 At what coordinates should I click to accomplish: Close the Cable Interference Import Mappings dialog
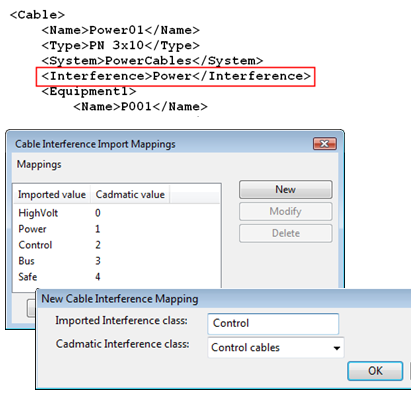[325, 144]
